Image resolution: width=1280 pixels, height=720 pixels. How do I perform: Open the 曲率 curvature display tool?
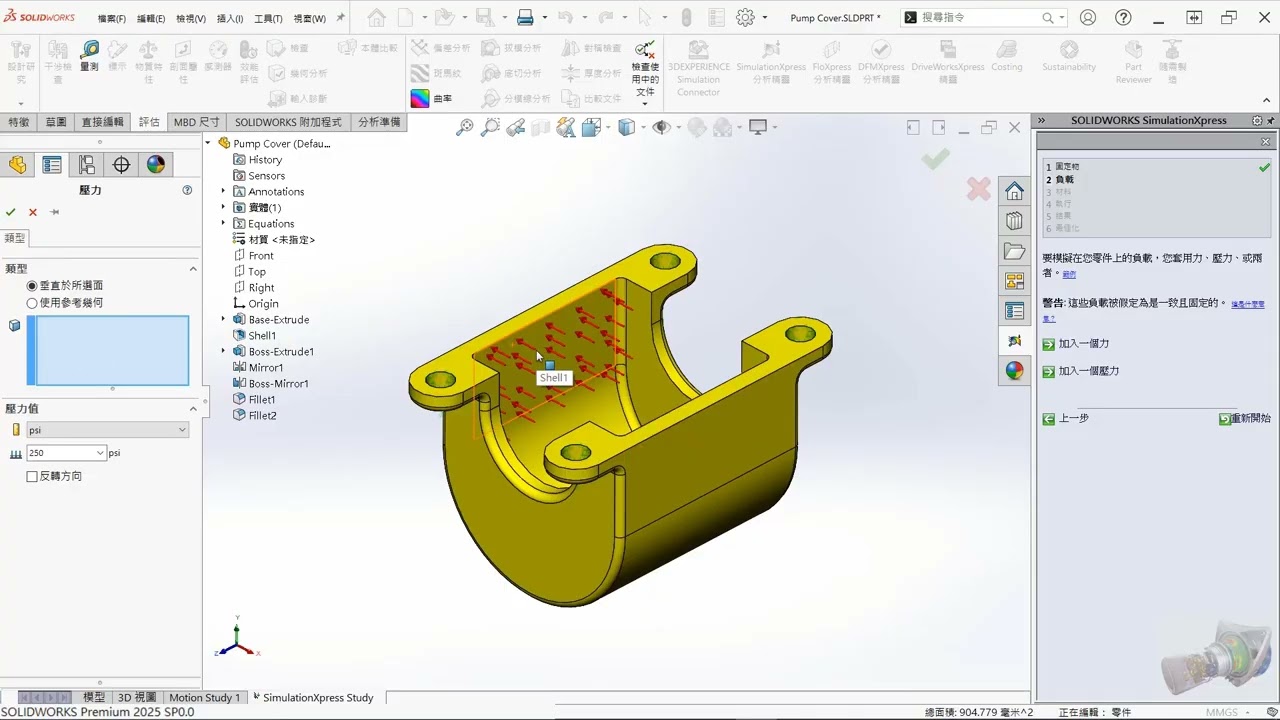[432, 99]
